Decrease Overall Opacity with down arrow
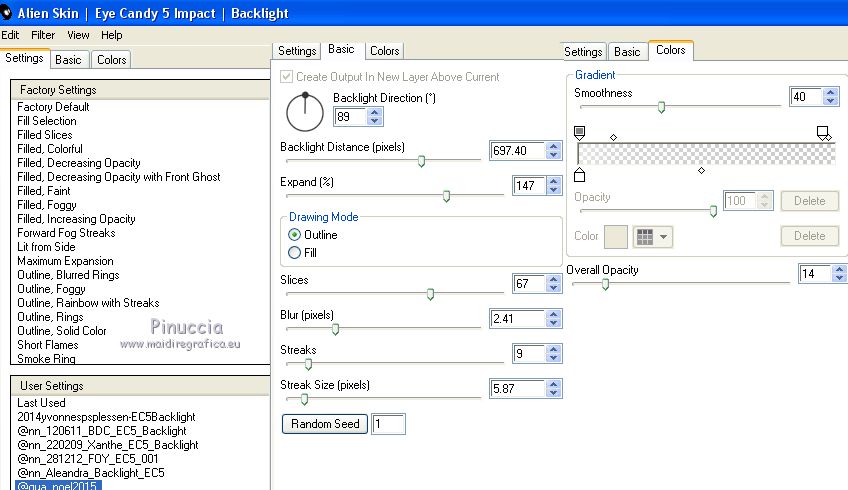 pyautogui.click(x=839, y=277)
